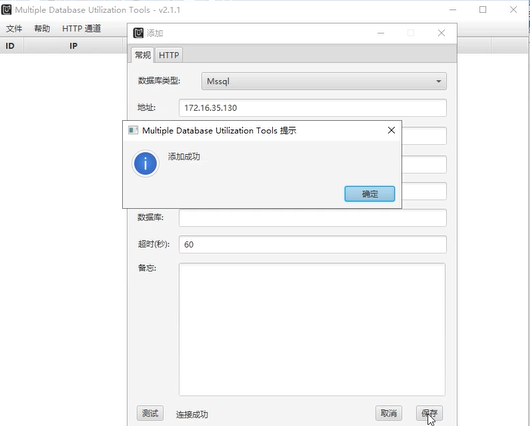530x426 pixels.
Task: Confirm the 添加成功 dialog with 确定
Action: coord(369,194)
